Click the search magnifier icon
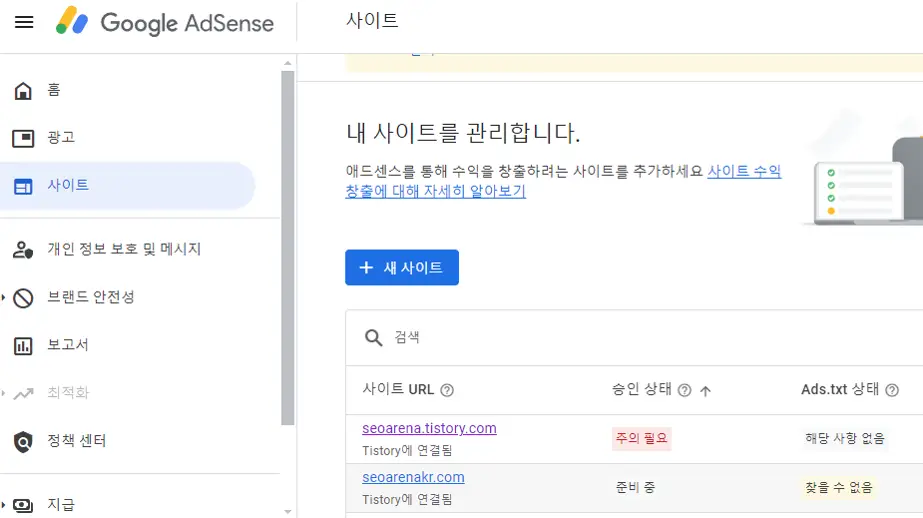This screenshot has height=518, width=923. tap(373, 337)
